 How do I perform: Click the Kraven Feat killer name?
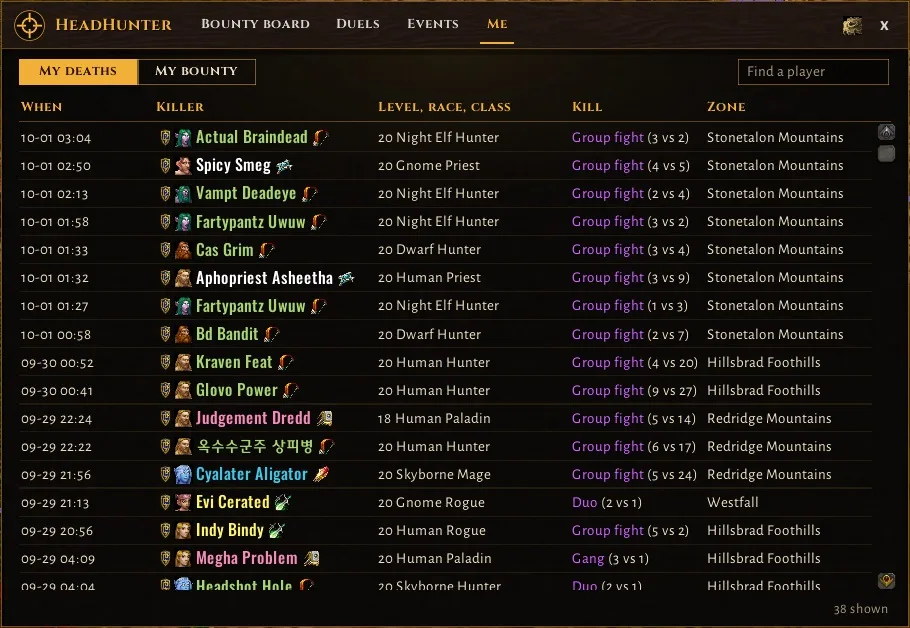234,362
